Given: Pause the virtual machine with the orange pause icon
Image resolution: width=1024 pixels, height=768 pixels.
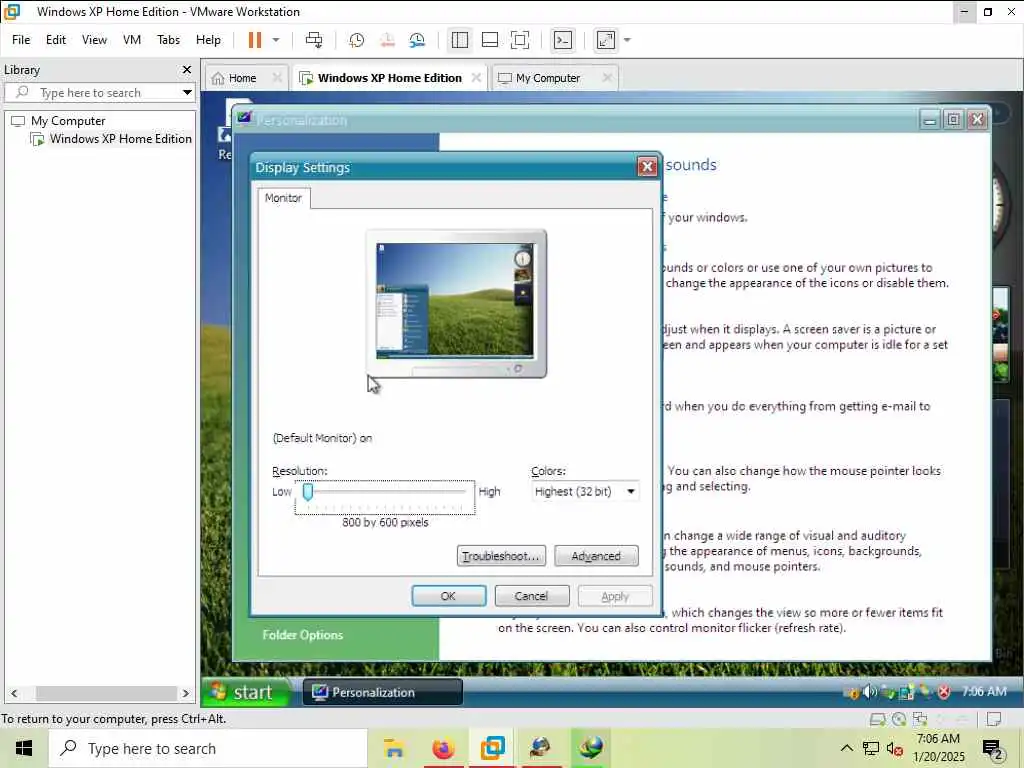Looking at the screenshot, I should click(255, 40).
